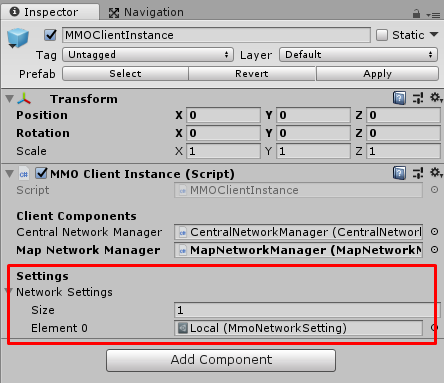This screenshot has width=444, height=383.
Task: Open the Static dropdown arrow
Action: click(434, 34)
